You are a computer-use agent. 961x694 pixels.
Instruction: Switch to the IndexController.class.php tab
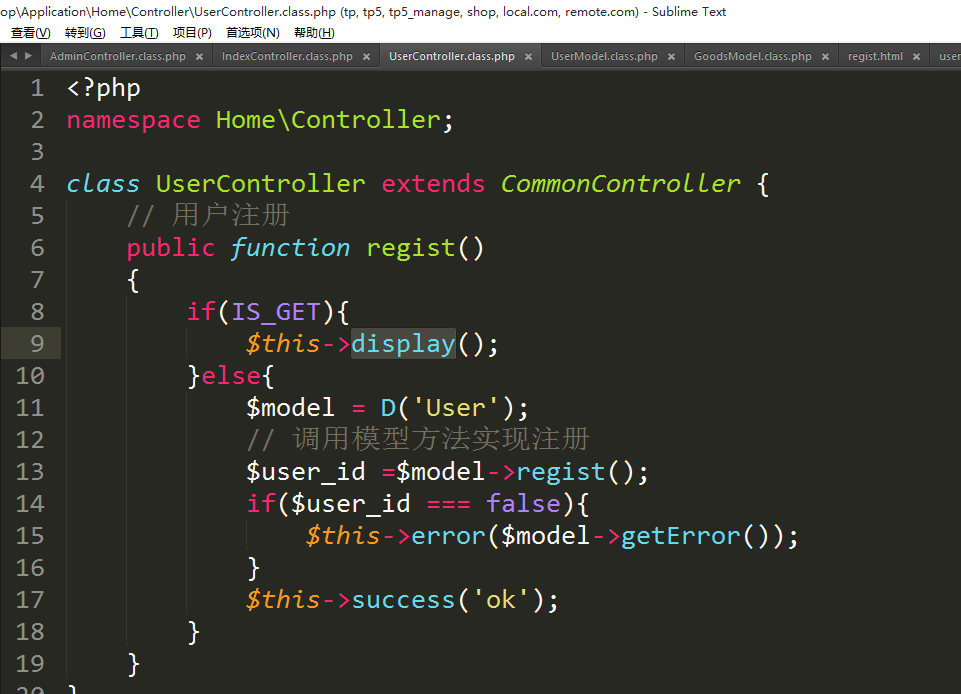point(286,57)
